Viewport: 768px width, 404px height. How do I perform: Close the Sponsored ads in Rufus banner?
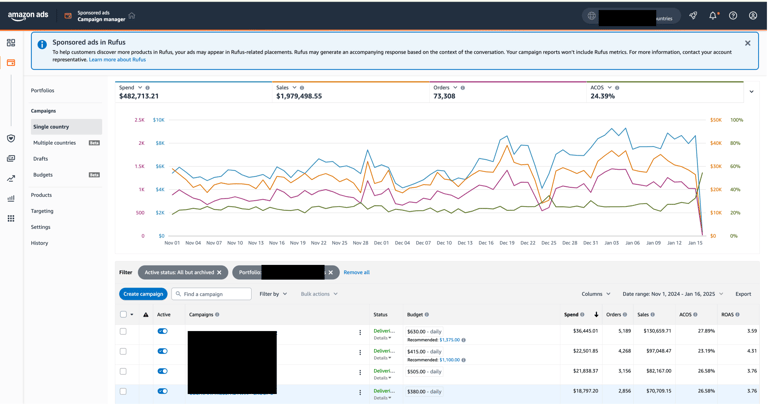click(x=747, y=43)
